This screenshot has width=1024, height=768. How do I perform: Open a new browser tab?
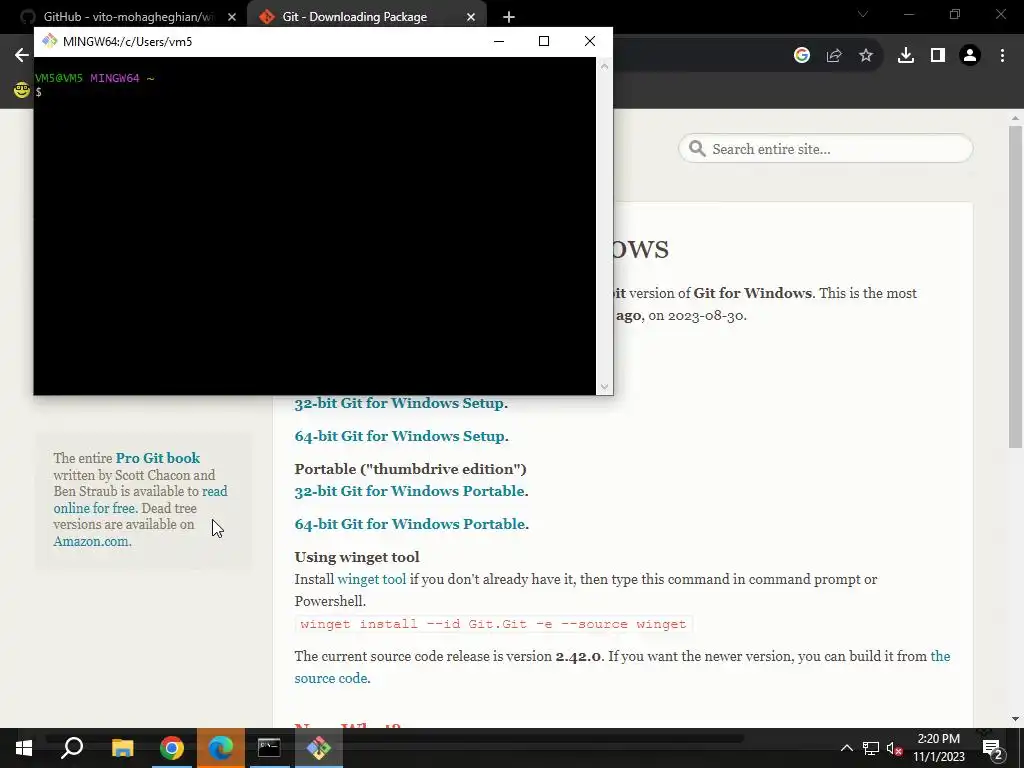tap(509, 18)
